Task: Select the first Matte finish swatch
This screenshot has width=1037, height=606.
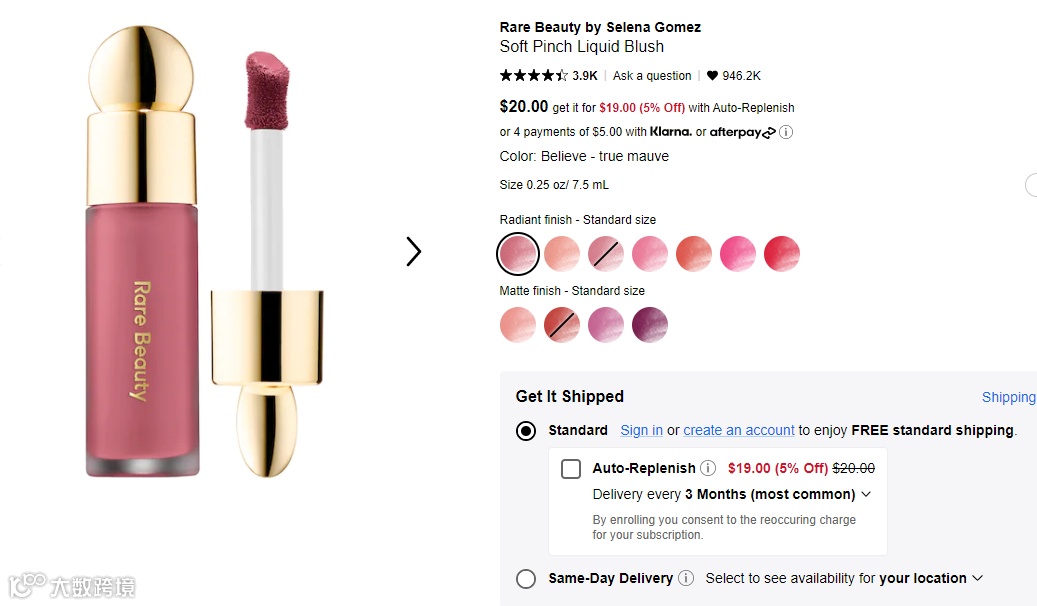Action: click(518, 325)
